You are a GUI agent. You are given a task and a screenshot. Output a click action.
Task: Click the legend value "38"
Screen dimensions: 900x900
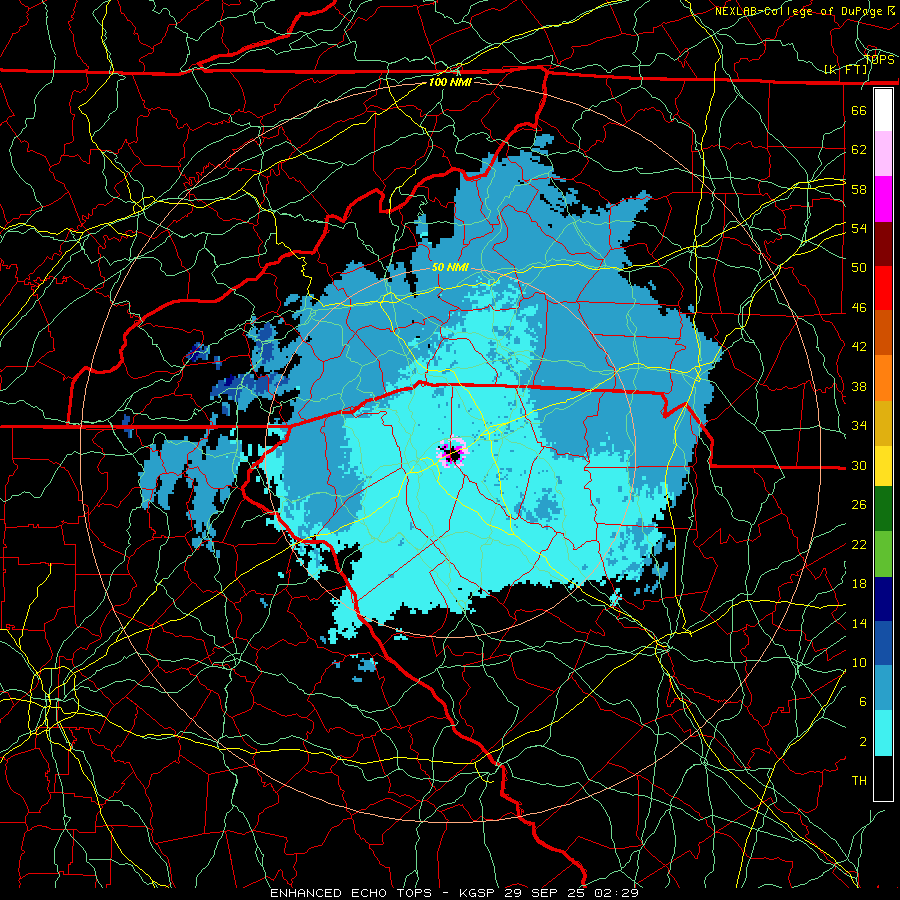(859, 387)
